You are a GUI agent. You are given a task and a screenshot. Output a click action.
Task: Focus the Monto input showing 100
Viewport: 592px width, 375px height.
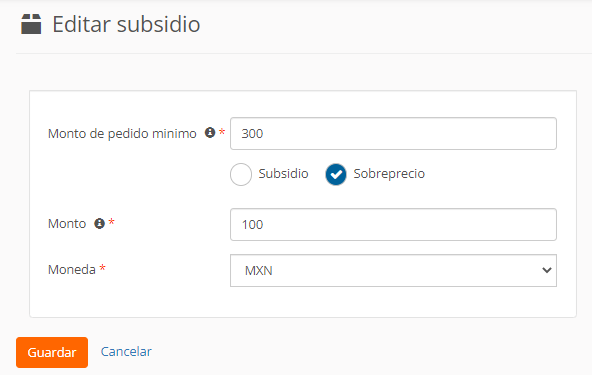[x=393, y=224]
